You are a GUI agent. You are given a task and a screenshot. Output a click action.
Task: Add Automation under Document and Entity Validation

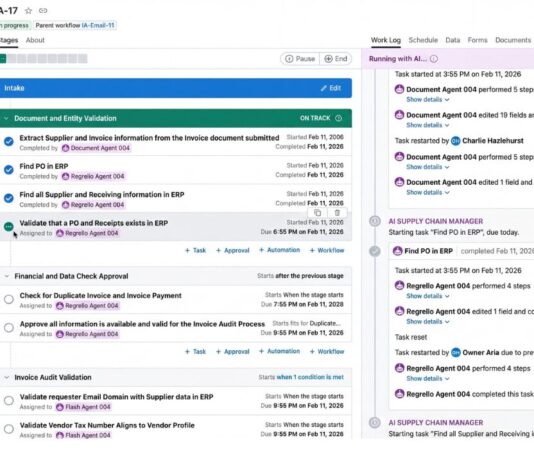280,250
